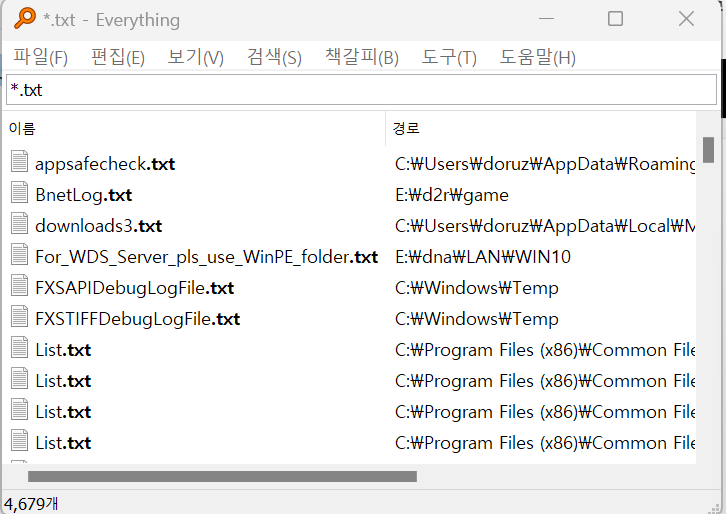Click the E:\d2r\game path cell
The width and height of the screenshot is (726, 514).
pos(452,195)
